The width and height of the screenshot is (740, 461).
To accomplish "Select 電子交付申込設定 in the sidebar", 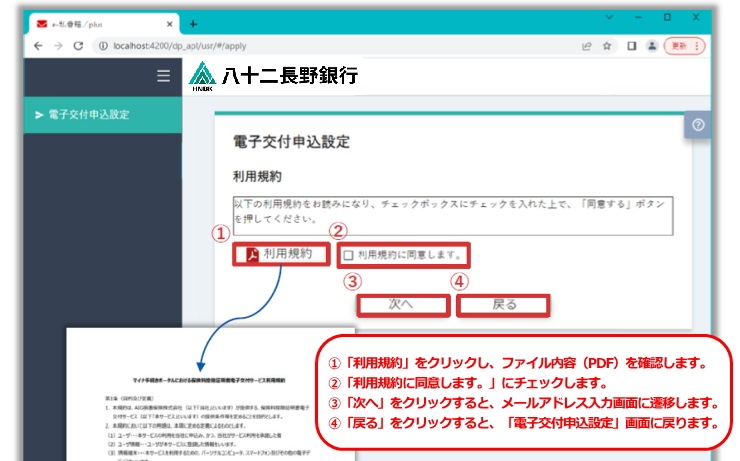I will [88, 115].
